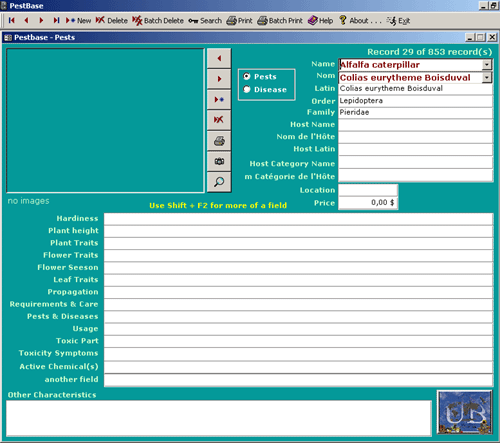
Task: Open the Name dropdown list
Action: pos(487,64)
